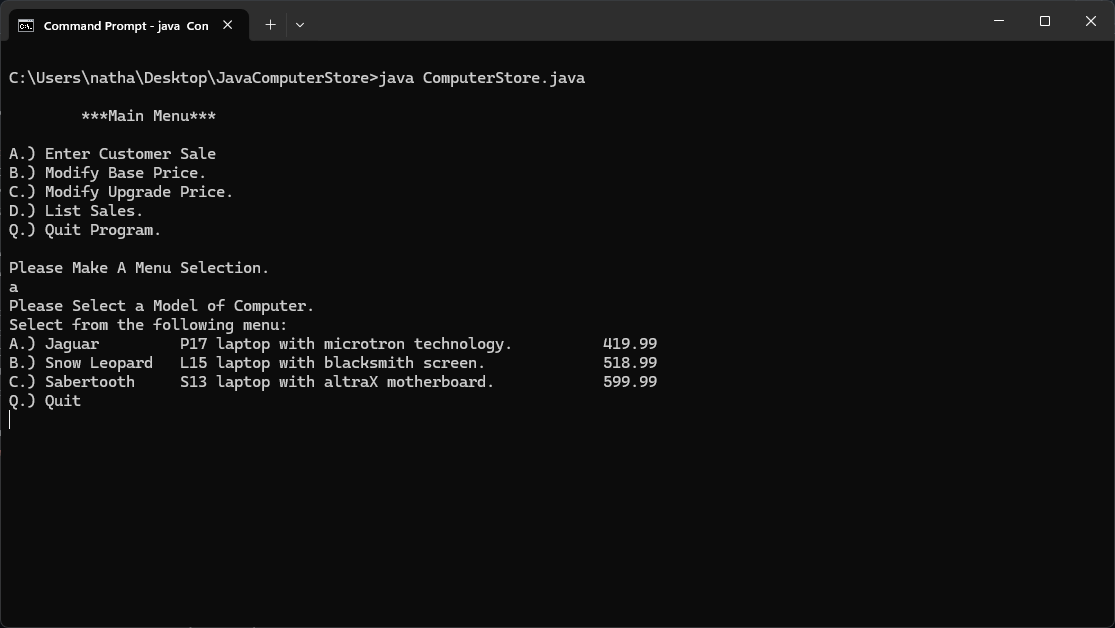1115x628 pixels.
Task: Click the 'B.) Modify Base Price.' menu line
Action: coord(108,172)
